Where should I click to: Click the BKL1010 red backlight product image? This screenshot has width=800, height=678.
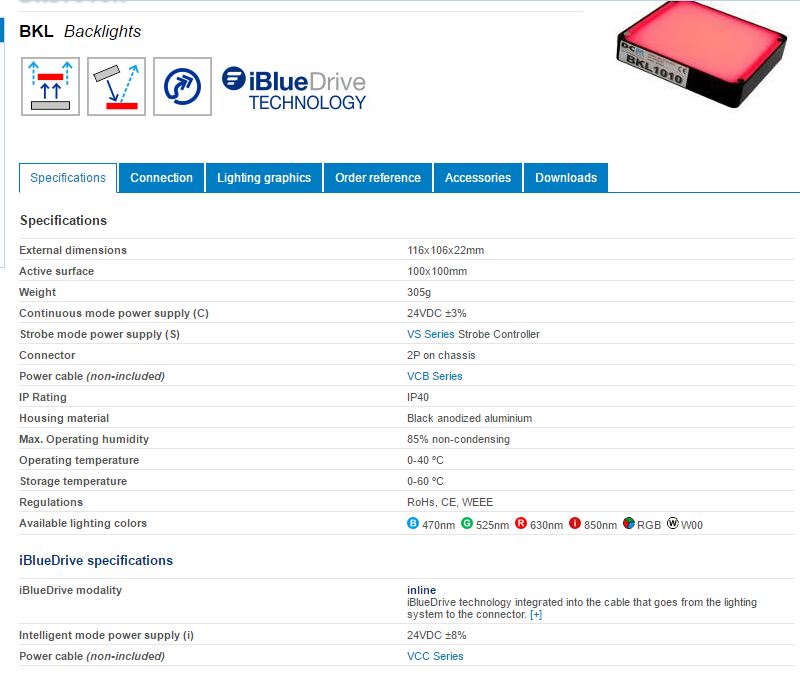click(x=702, y=55)
